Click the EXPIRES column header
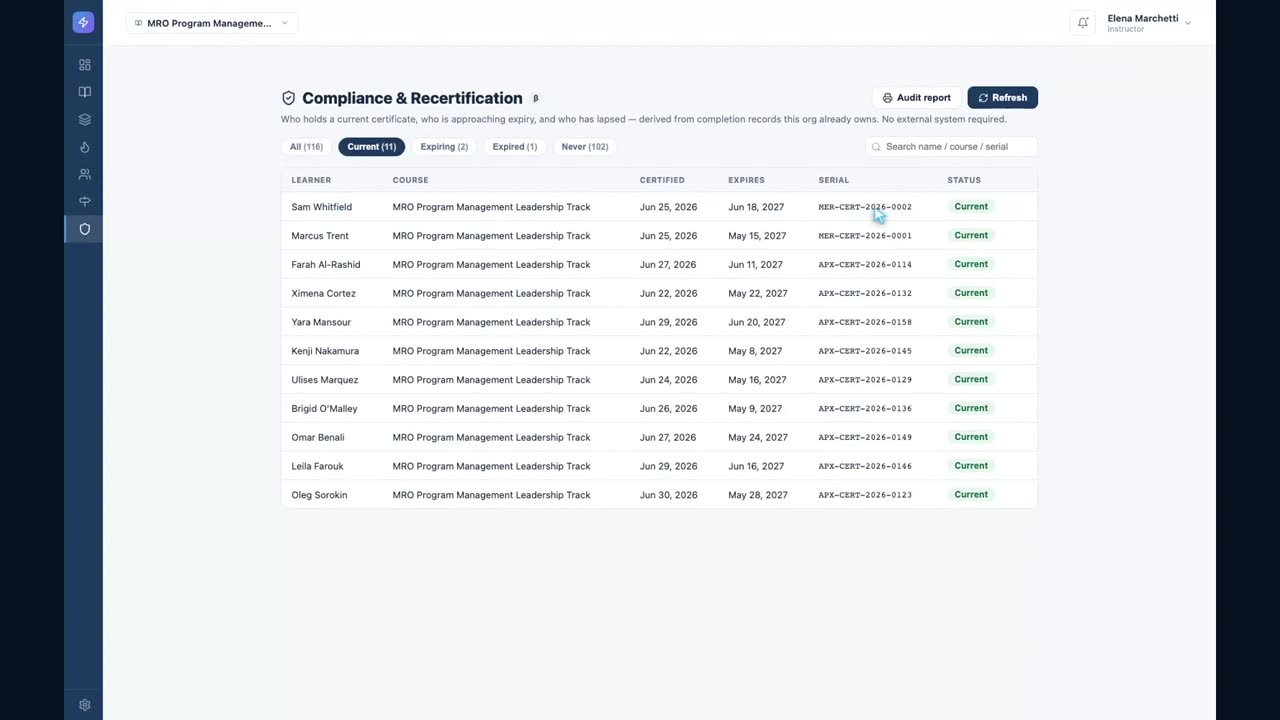Viewport: 1280px width, 720px height. click(746, 180)
